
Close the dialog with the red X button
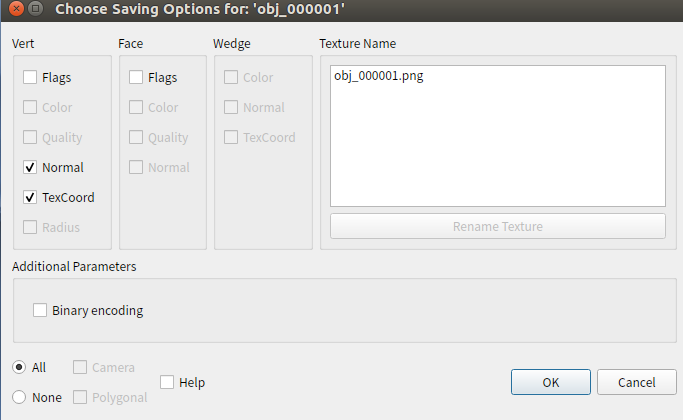[16, 8]
